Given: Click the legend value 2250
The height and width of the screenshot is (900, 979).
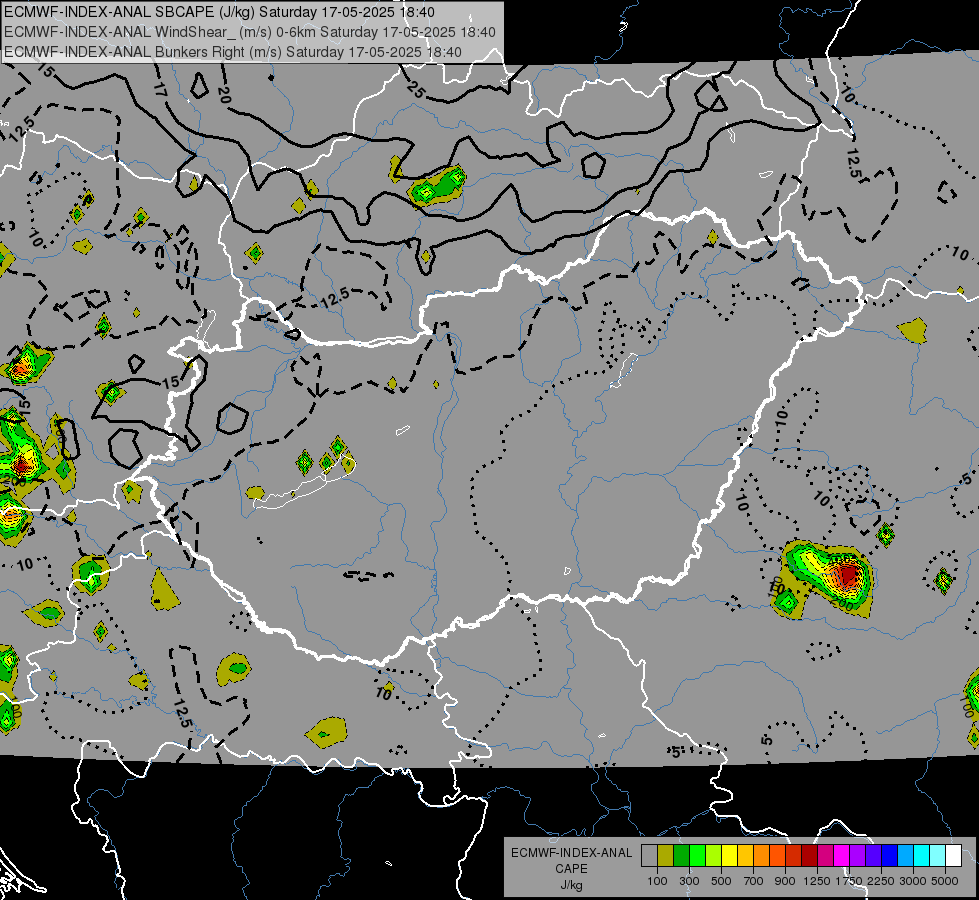Looking at the screenshot, I should pyautogui.click(x=881, y=881).
